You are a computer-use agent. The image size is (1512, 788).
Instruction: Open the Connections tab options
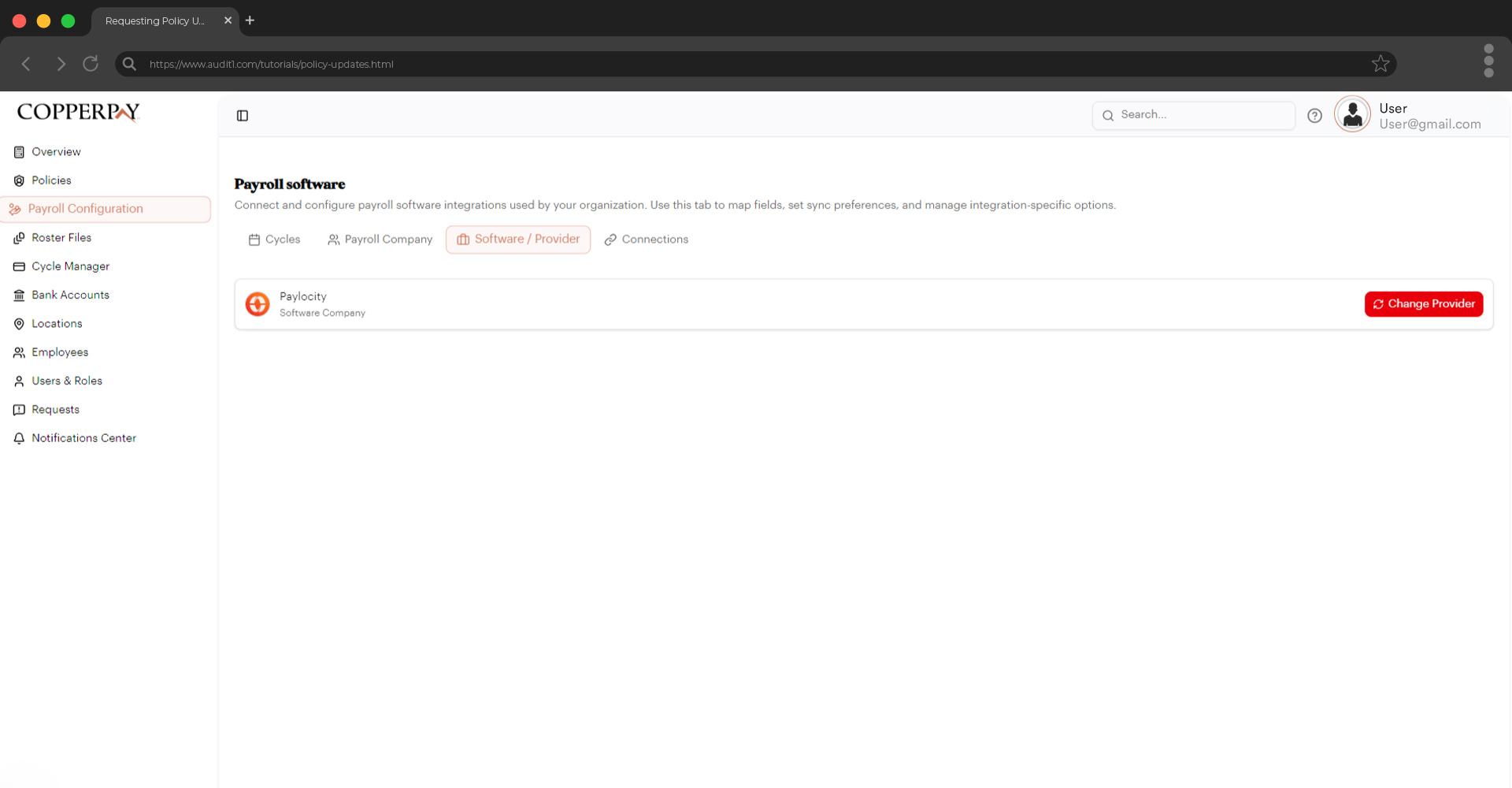(x=646, y=239)
